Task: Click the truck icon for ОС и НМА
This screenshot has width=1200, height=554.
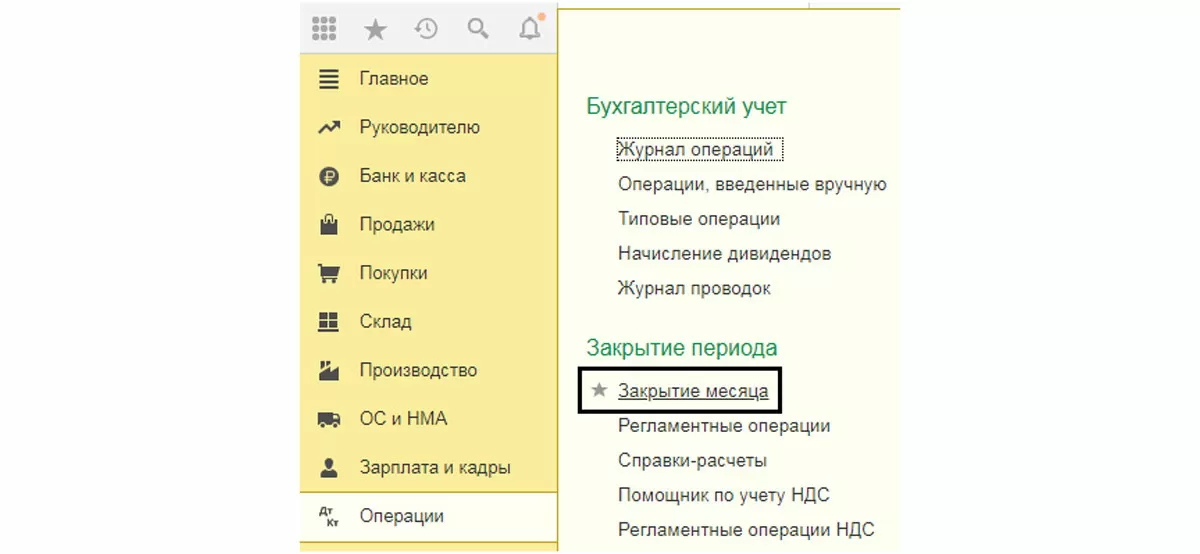Action: (x=329, y=419)
